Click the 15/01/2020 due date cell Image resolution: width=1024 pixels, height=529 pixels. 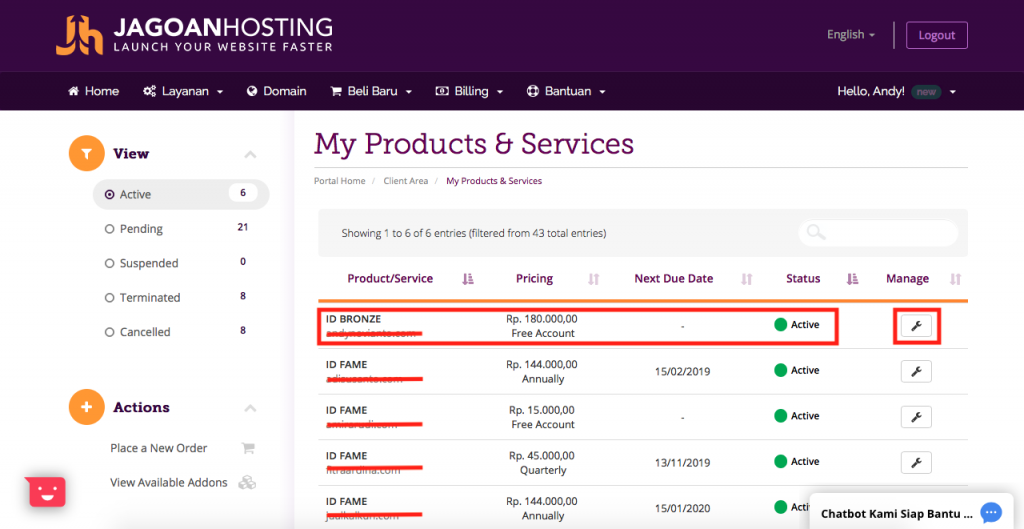click(x=682, y=508)
